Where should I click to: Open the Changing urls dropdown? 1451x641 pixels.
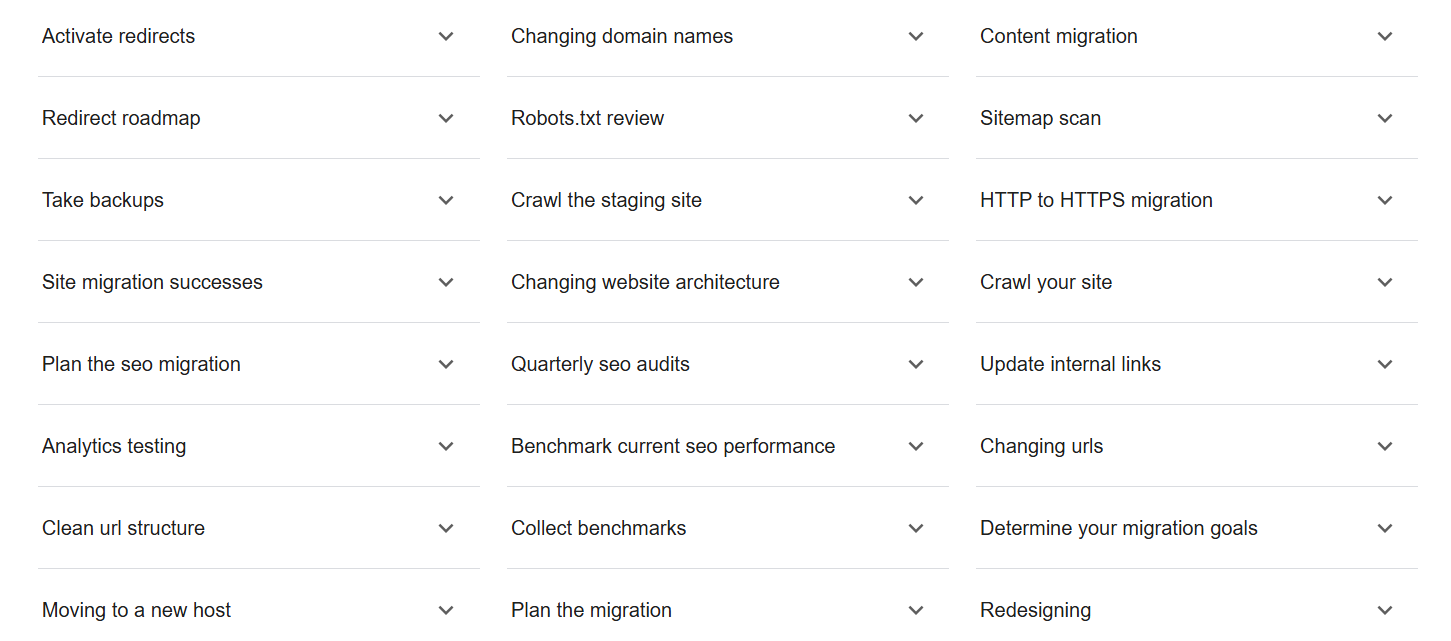coord(1384,447)
